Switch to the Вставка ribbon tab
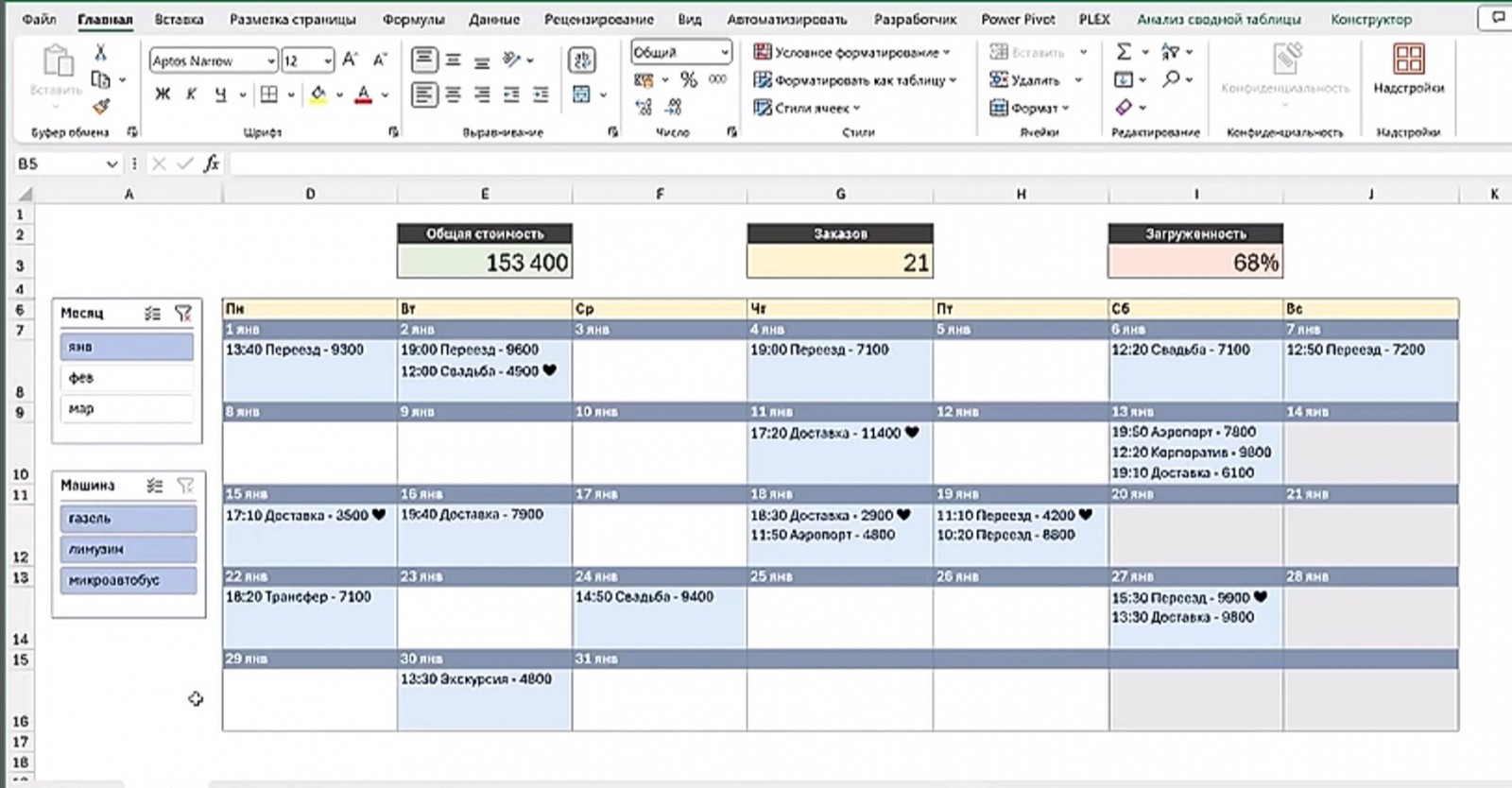The height and width of the screenshot is (788, 1512). pyautogui.click(x=179, y=19)
